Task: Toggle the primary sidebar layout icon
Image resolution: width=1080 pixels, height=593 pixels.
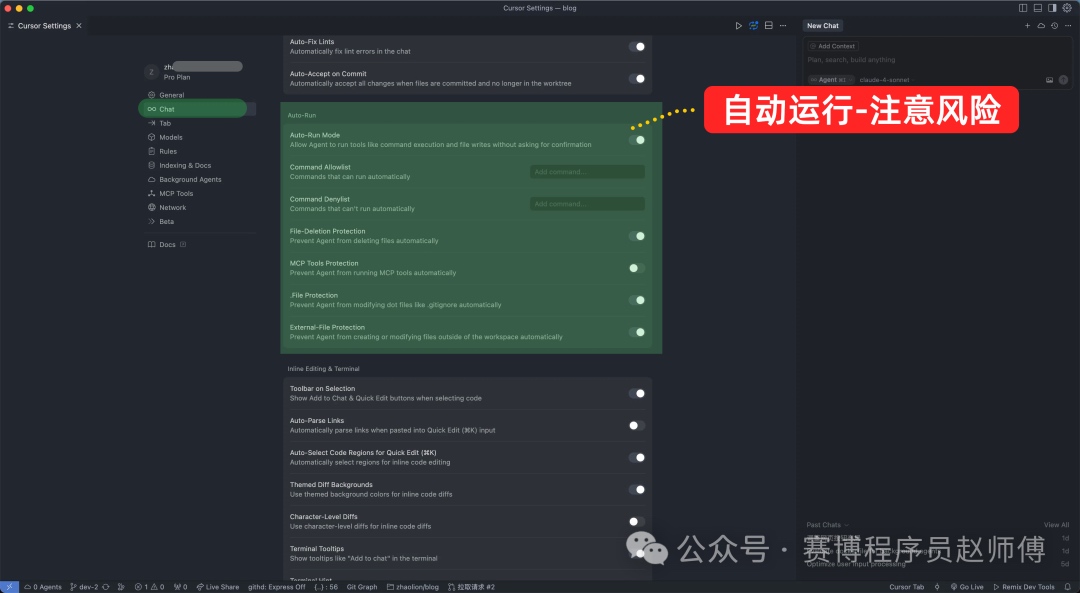Action: 1023,8
